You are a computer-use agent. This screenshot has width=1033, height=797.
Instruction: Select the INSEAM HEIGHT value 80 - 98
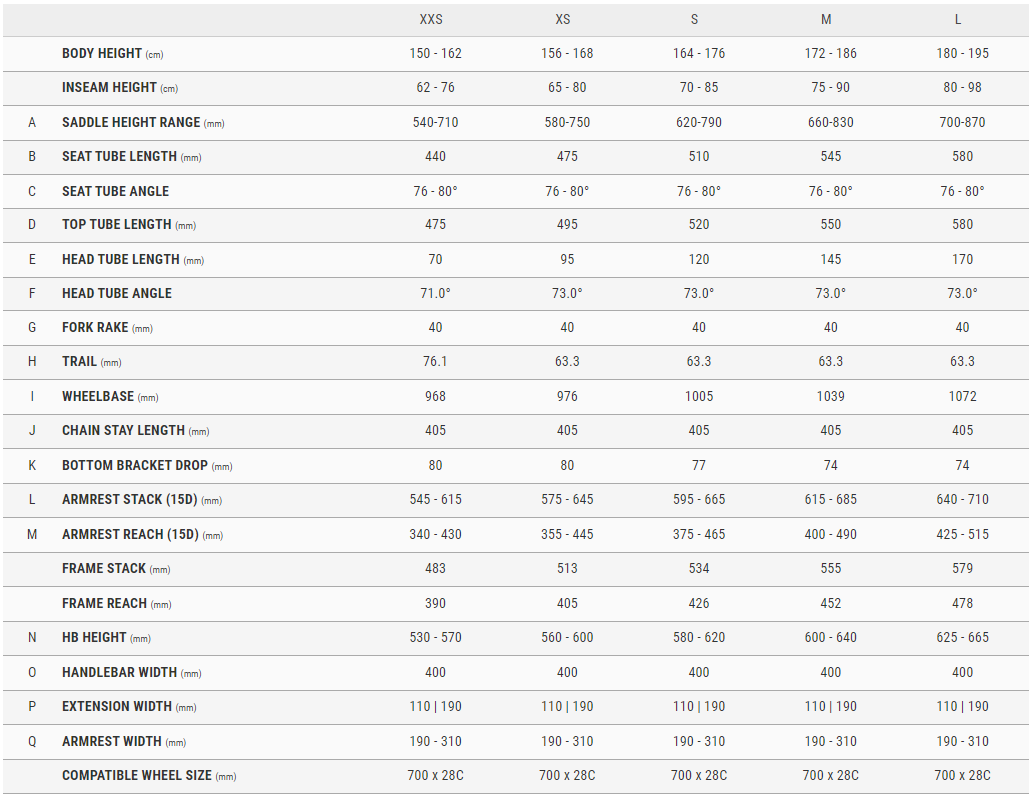(x=963, y=88)
